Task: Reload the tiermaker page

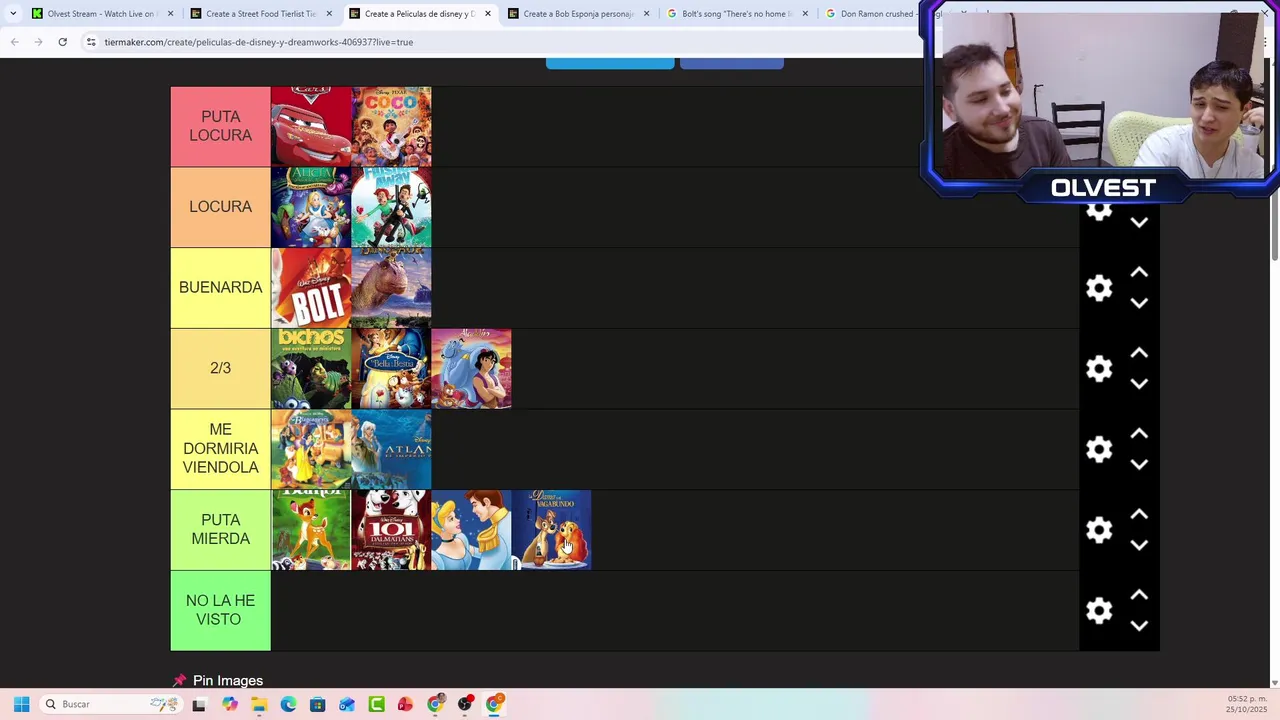Action: [62, 42]
